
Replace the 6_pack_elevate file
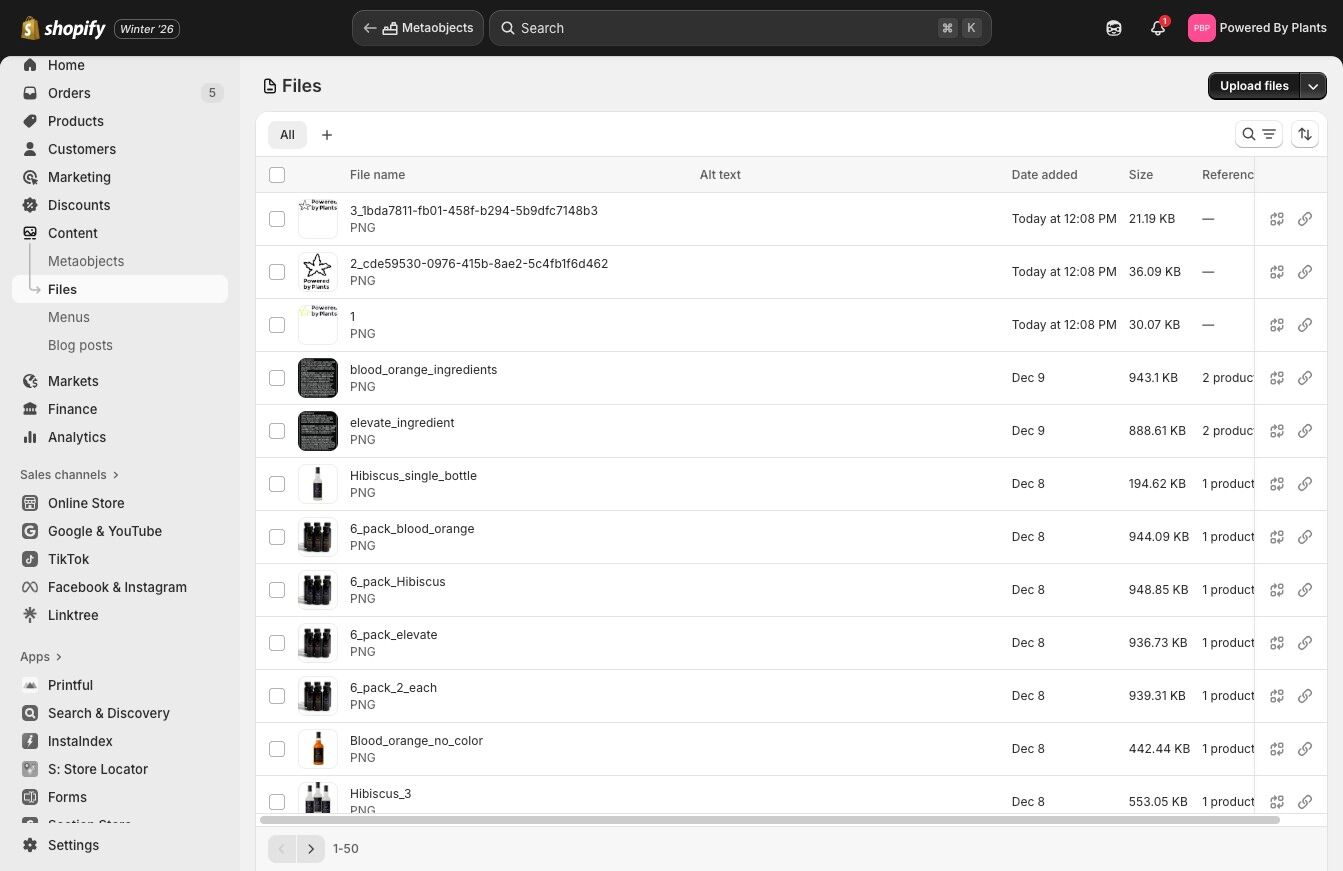(x=1277, y=643)
